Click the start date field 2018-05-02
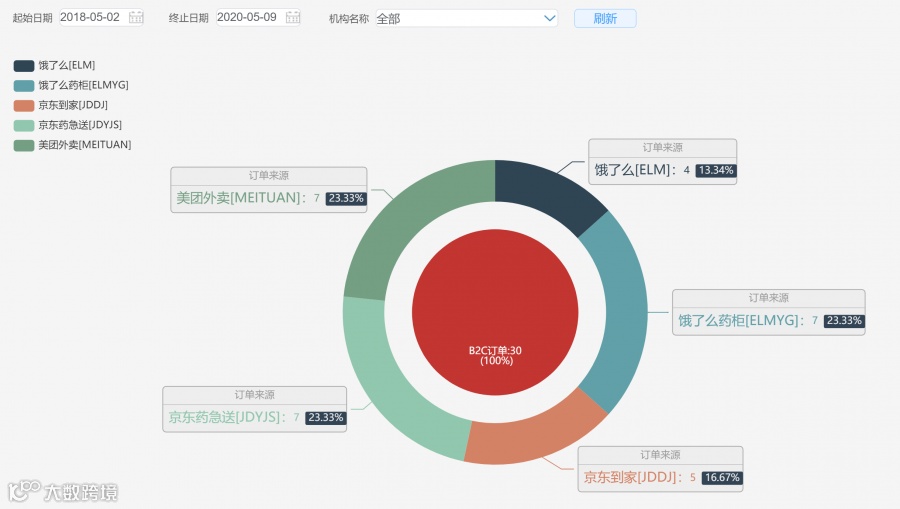 click(x=101, y=17)
